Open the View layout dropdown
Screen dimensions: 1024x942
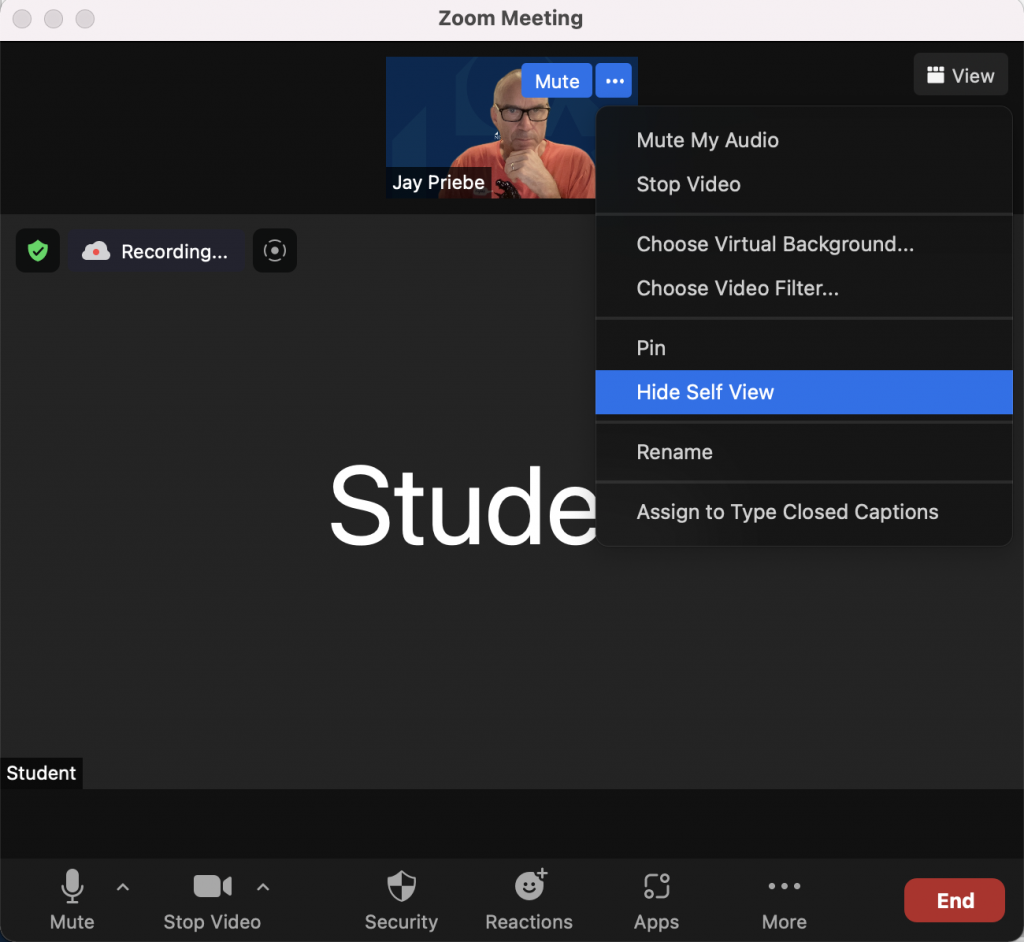click(x=960, y=75)
